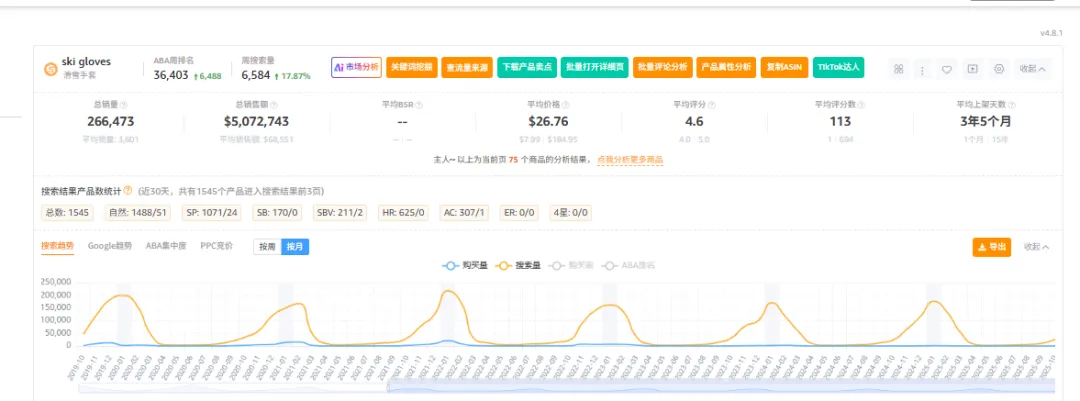Click the ski gloves keyword title

point(86,62)
